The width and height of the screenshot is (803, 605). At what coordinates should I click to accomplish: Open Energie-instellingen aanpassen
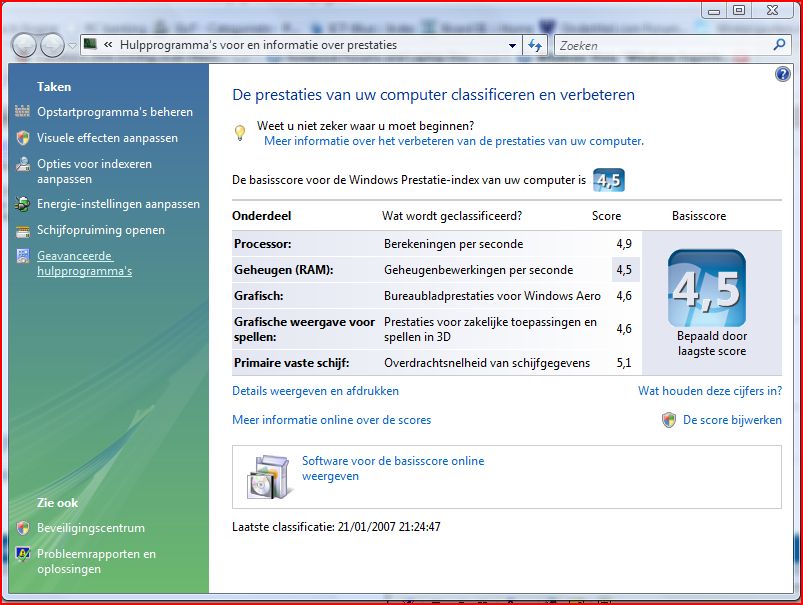click(x=118, y=204)
